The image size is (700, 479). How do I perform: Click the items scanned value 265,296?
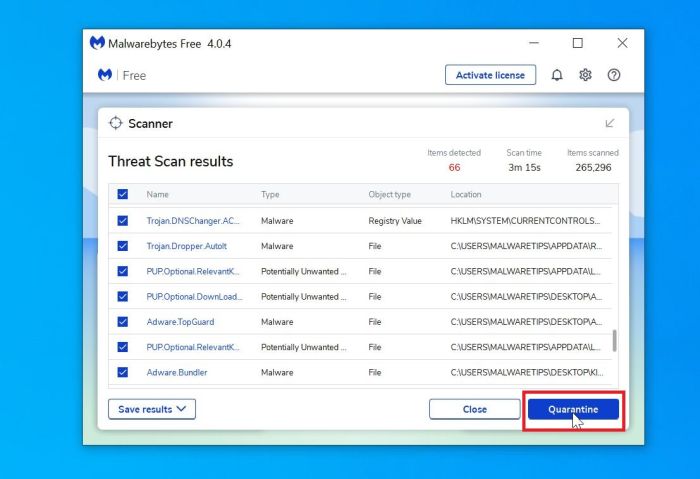pos(593,167)
